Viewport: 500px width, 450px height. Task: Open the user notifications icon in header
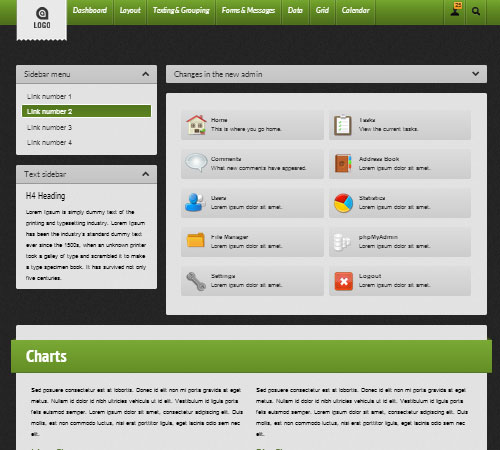(x=455, y=9)
